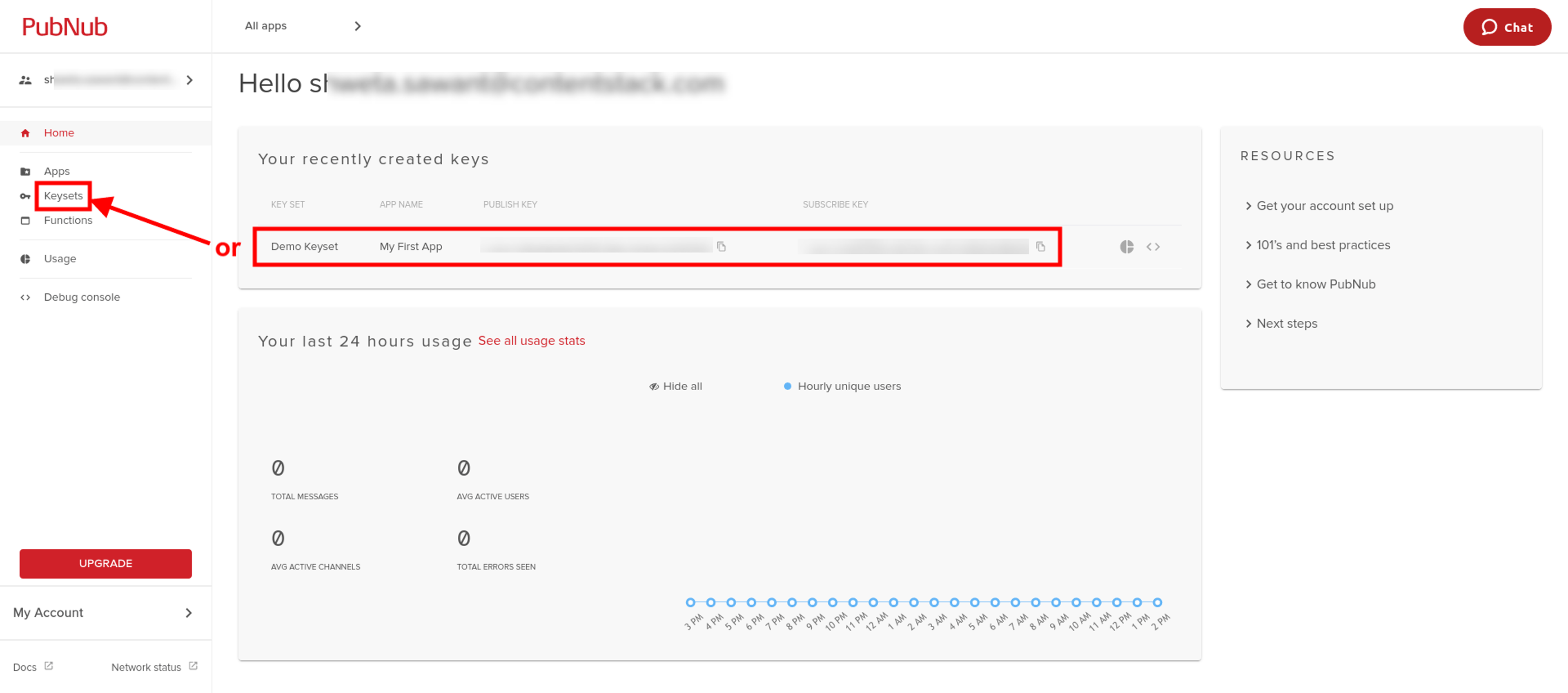The width and height of the screenshot is (1568, 693).
Task: Expand the All apps breadcrumb chevron
Action: pyautogui.click(x=358, y=26)
